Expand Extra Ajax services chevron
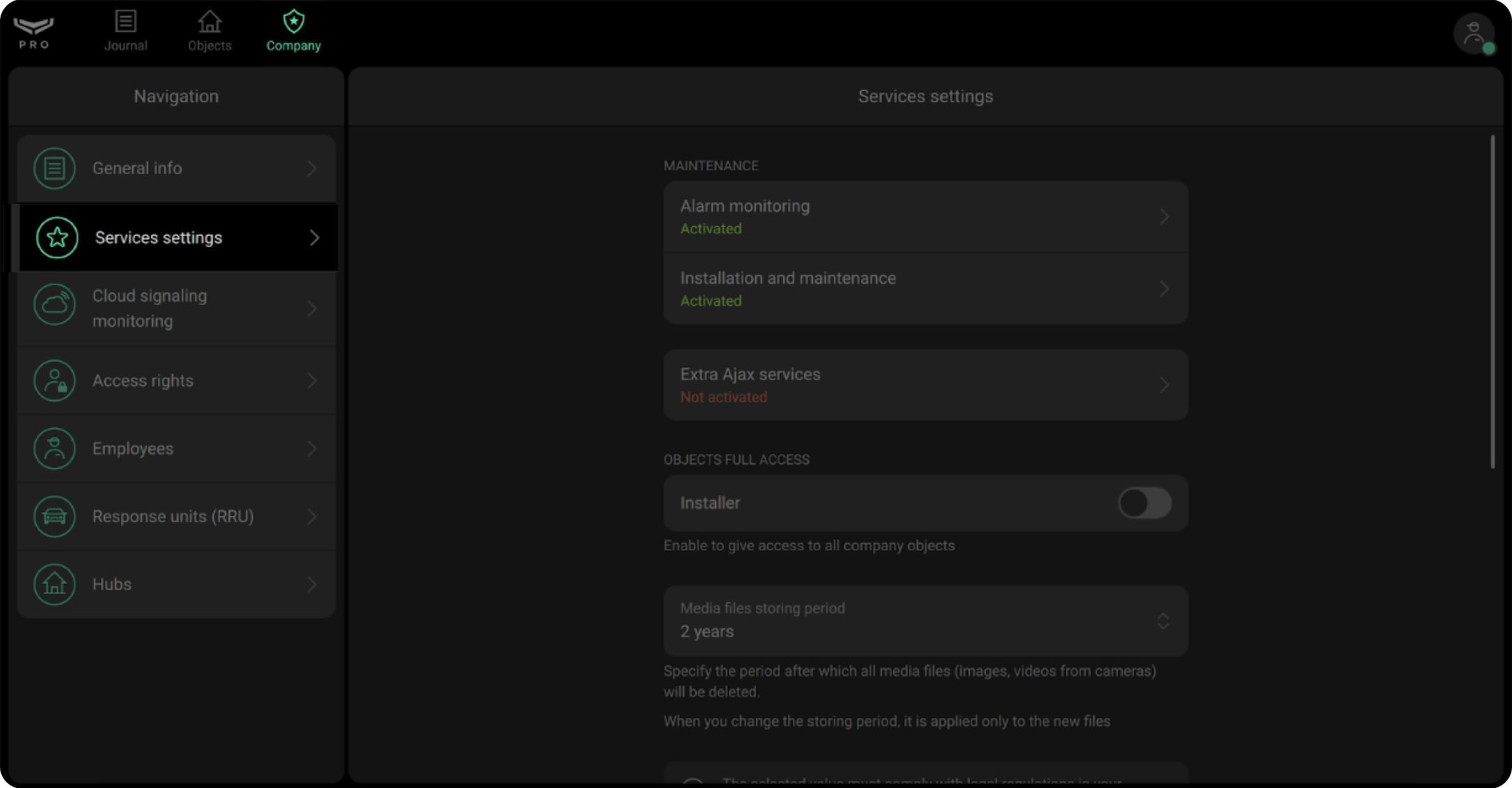This screenshot has width=1512, height=788. pyautogui.click(x=1163, y=385)
